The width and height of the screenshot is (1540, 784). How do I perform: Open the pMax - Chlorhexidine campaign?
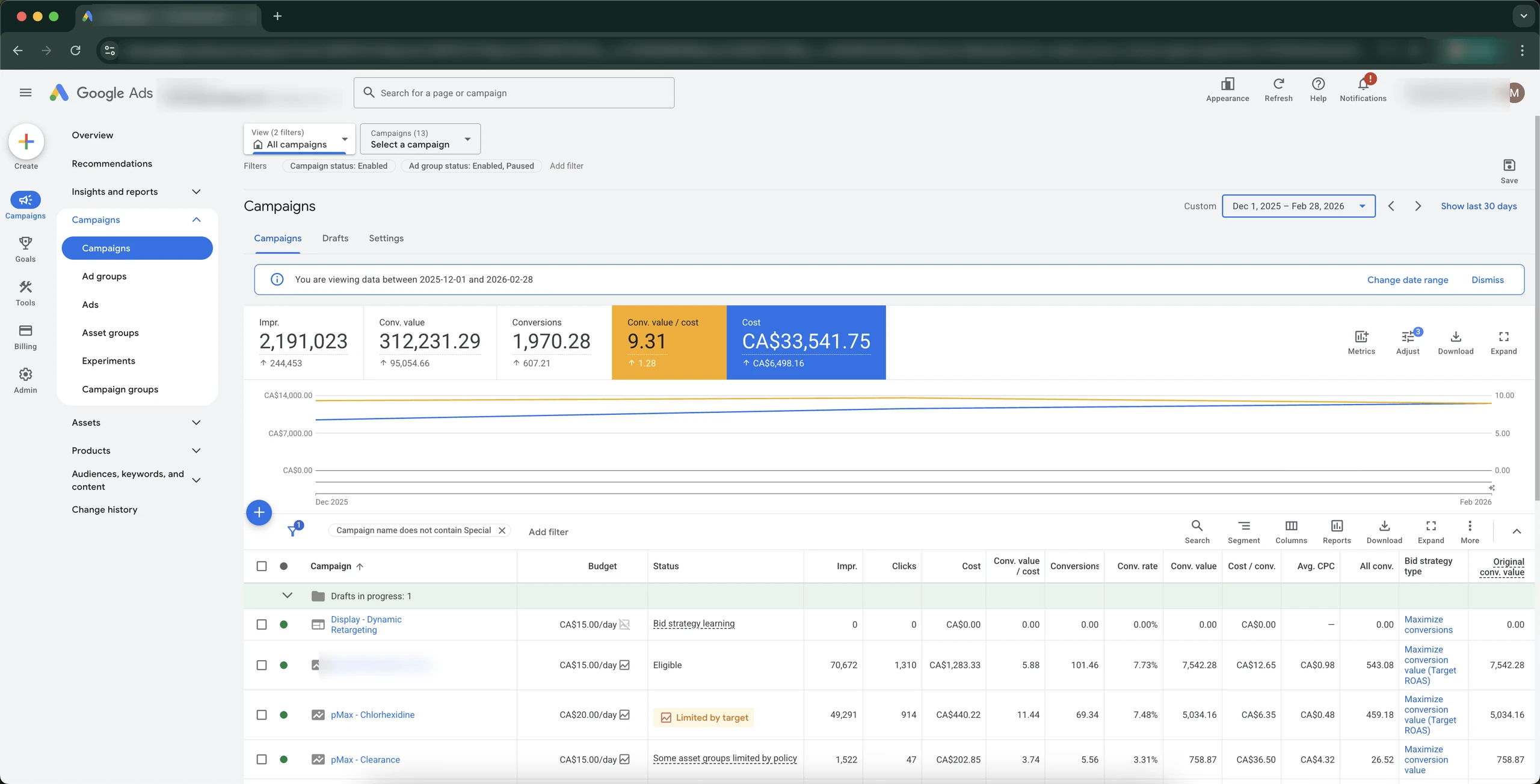372,715
